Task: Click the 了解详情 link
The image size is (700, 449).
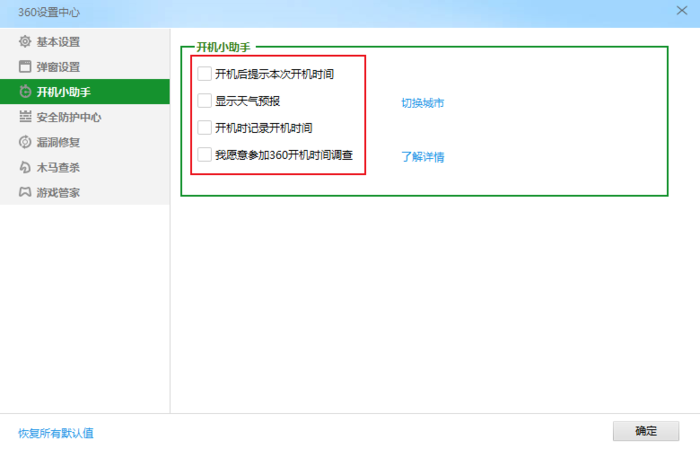Action: coord(422,157)
